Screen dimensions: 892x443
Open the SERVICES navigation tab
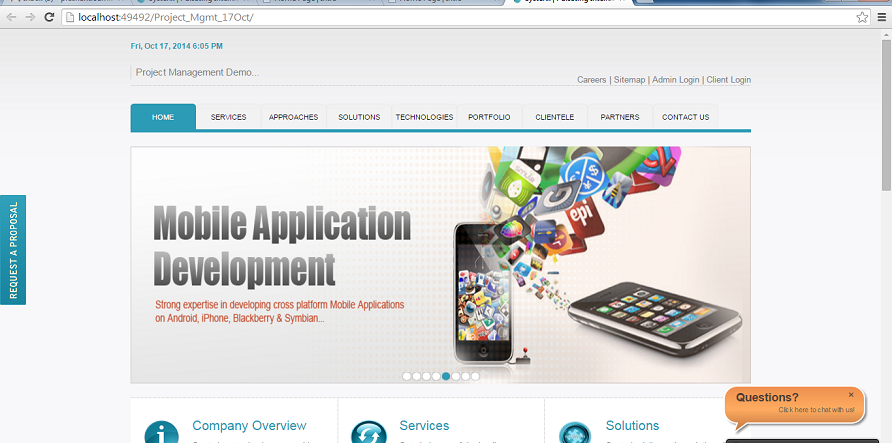tap(229, 117)
